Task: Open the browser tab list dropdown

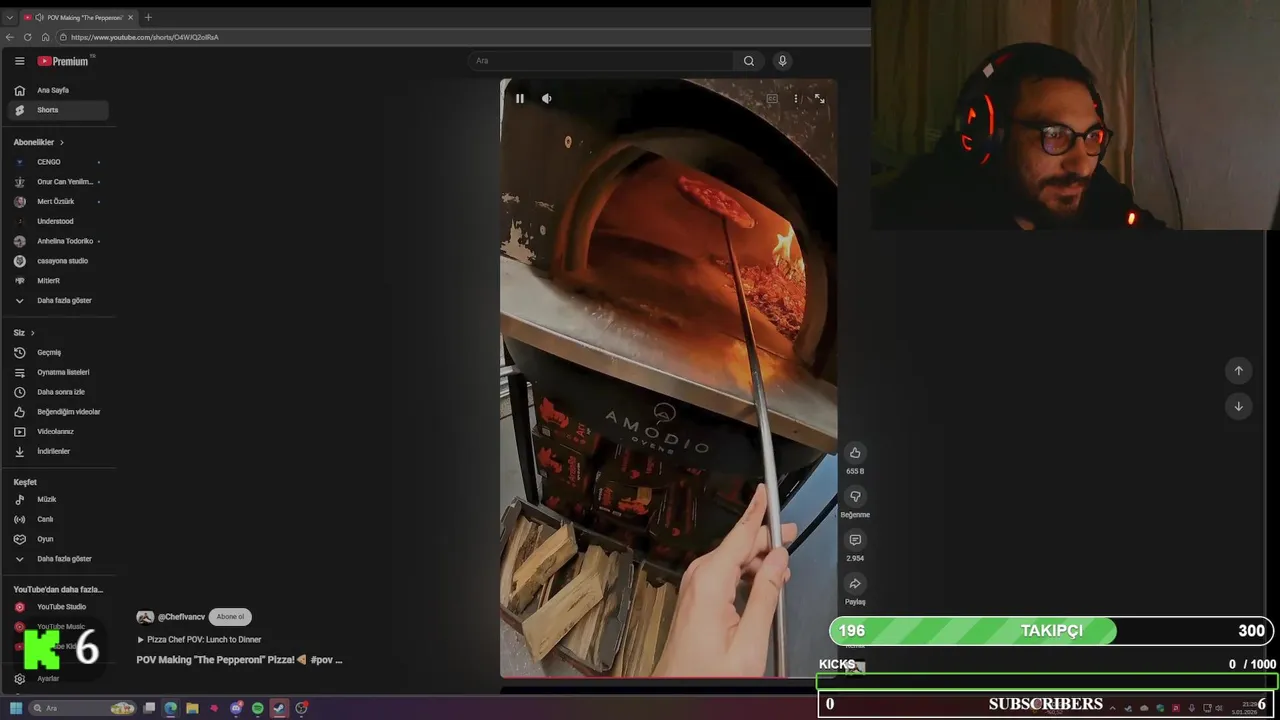Action: (x=9, y=17)
